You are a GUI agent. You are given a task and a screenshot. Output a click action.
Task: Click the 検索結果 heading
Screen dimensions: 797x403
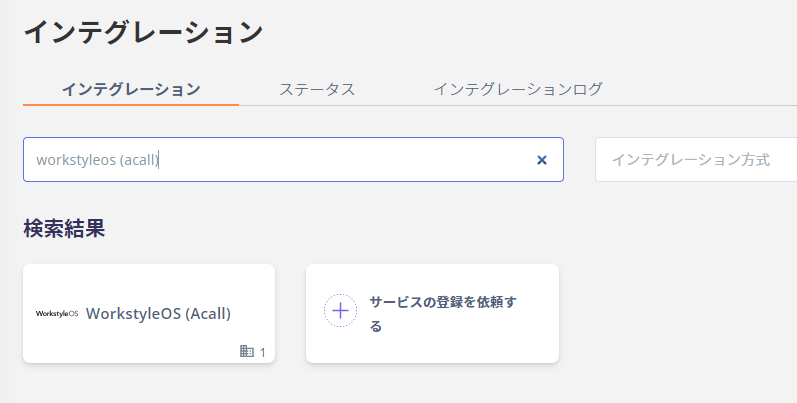click(x=64, y=228)
